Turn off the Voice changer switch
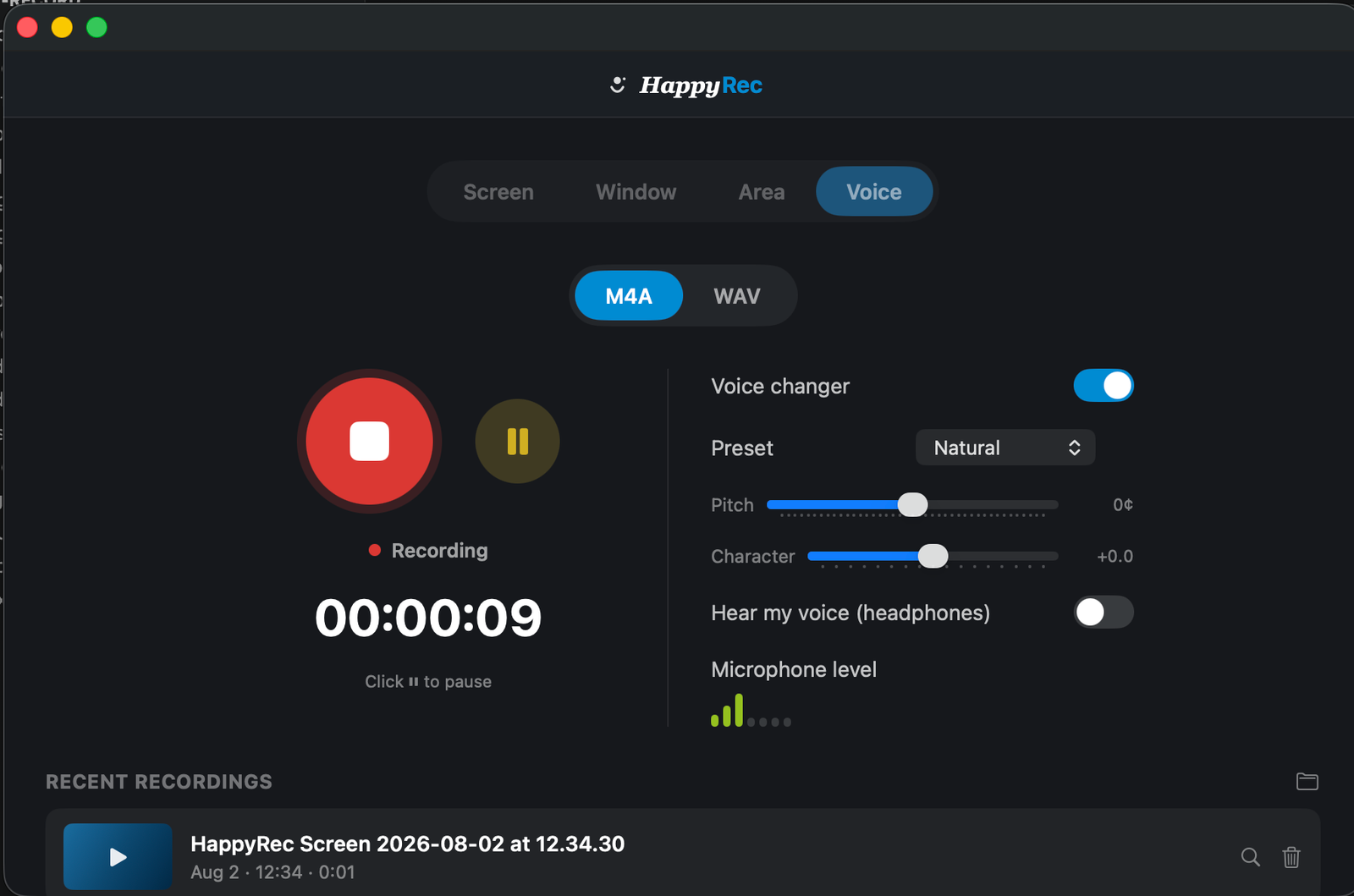The height and width of the screenshot is (896, 1354). (x=1103, y=386)
